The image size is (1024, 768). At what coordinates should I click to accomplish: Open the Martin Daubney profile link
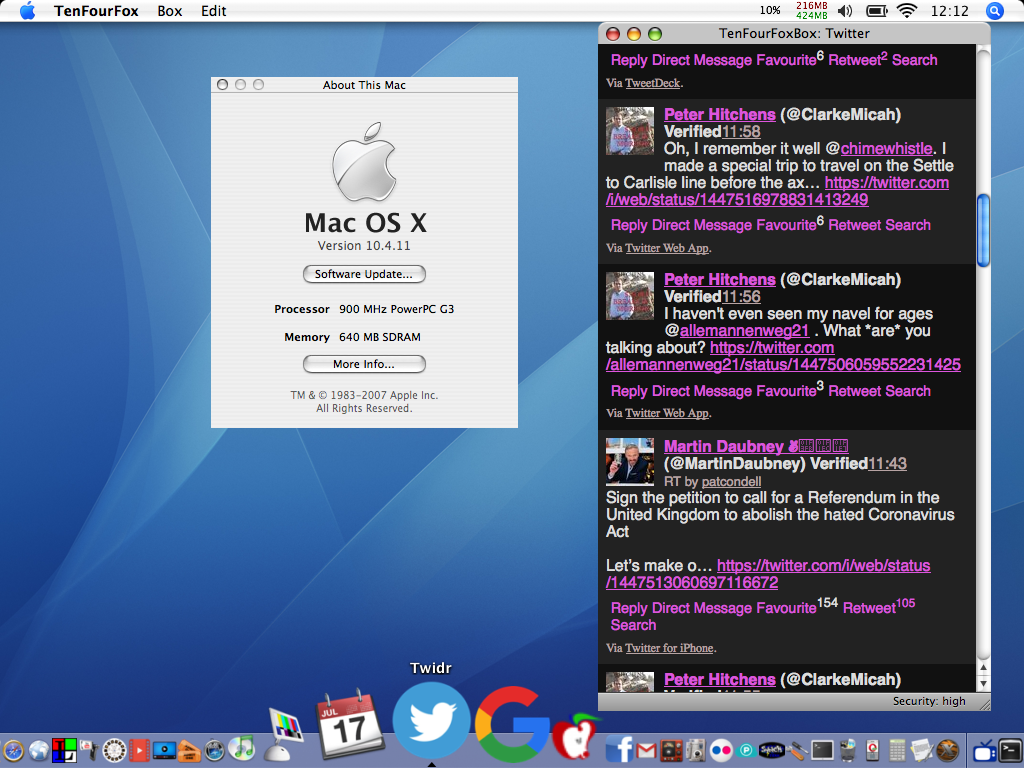[x=755, y=446]
